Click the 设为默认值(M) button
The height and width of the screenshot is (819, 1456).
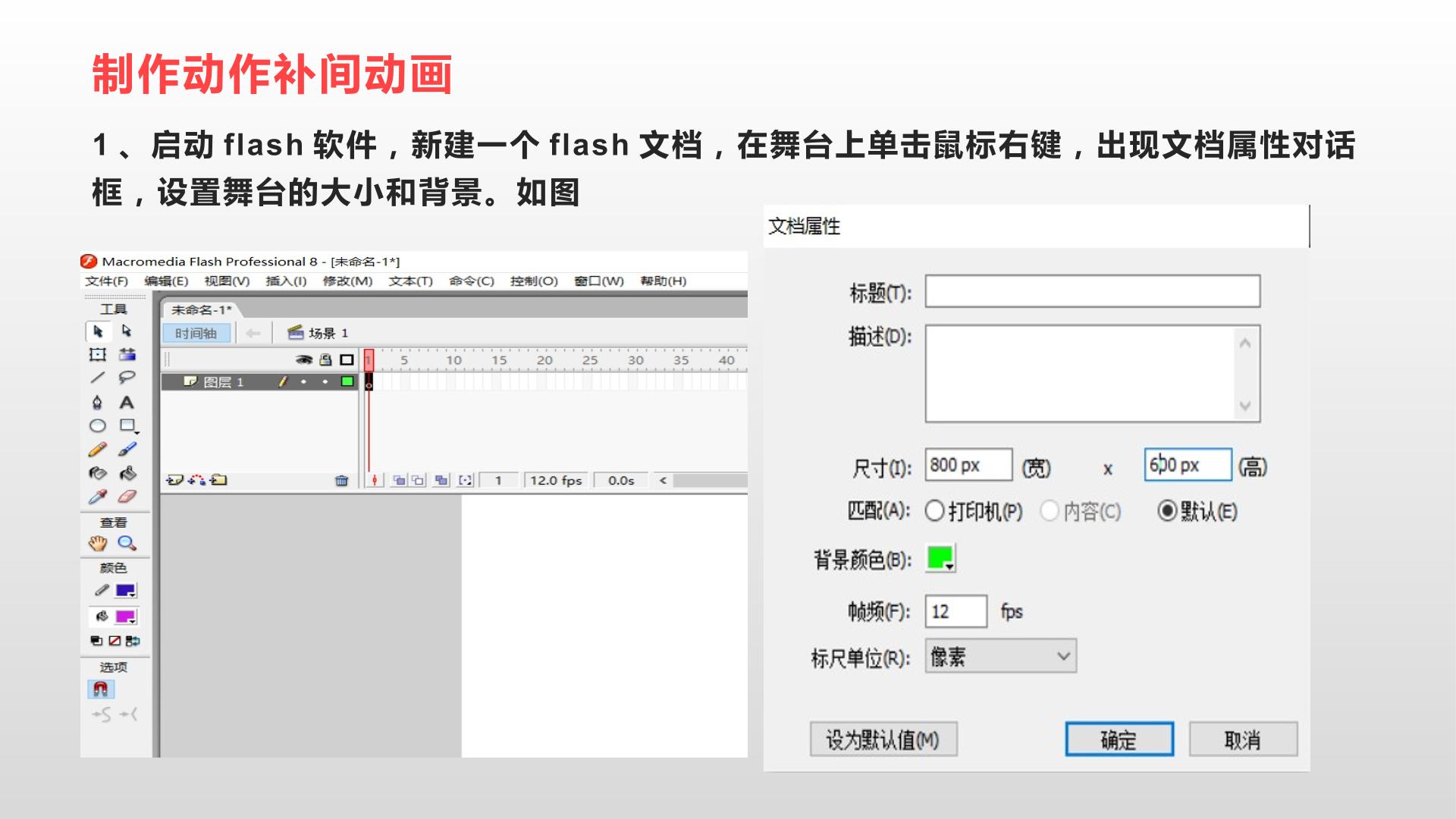883,739
